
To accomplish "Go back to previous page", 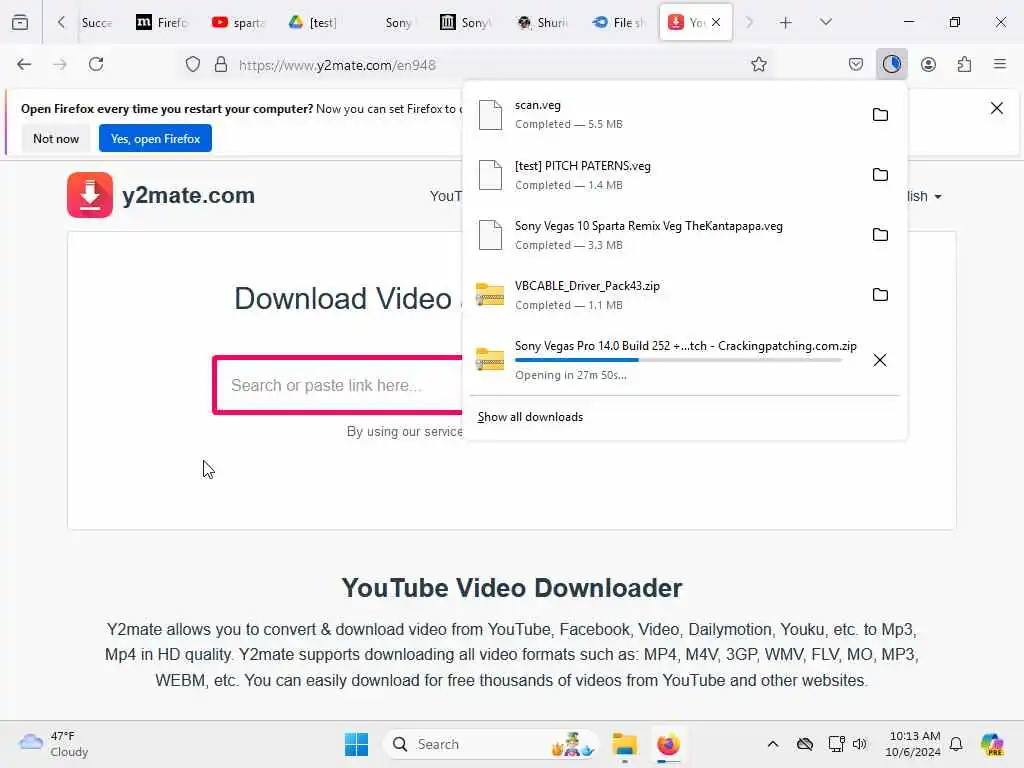I will pyautogui.click(x=24, y=64).
